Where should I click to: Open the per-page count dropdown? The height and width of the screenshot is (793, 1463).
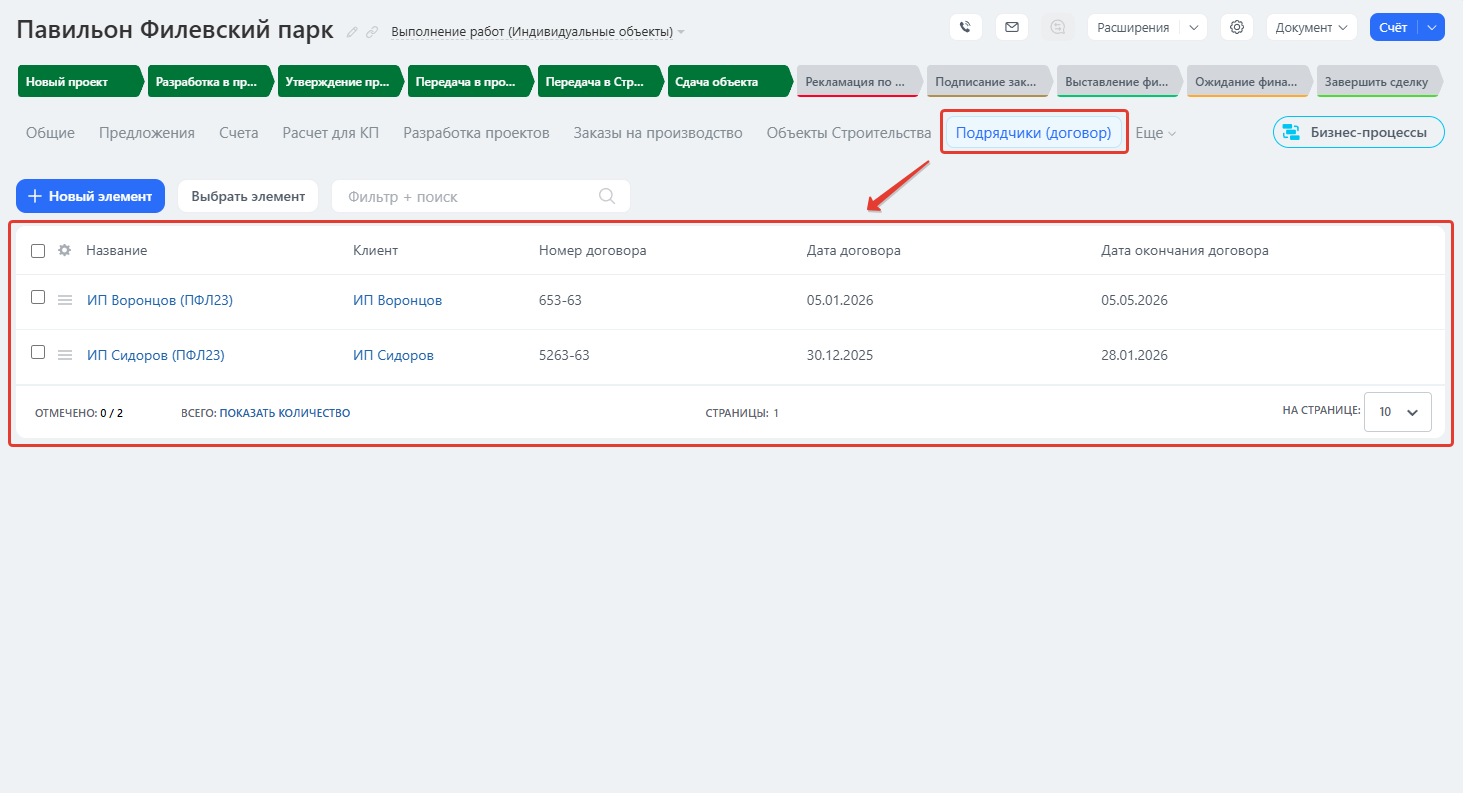click(x=1397, y=412)
